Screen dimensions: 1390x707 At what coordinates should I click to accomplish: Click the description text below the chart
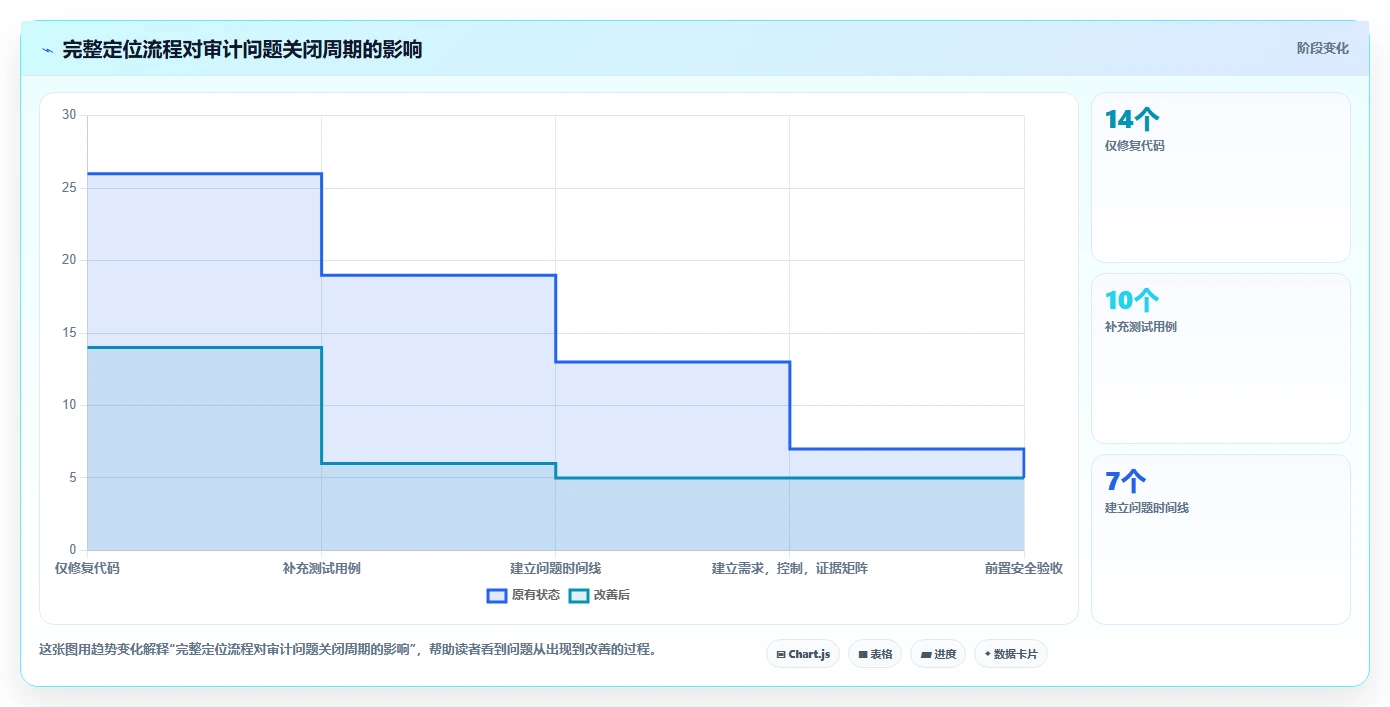348,649
